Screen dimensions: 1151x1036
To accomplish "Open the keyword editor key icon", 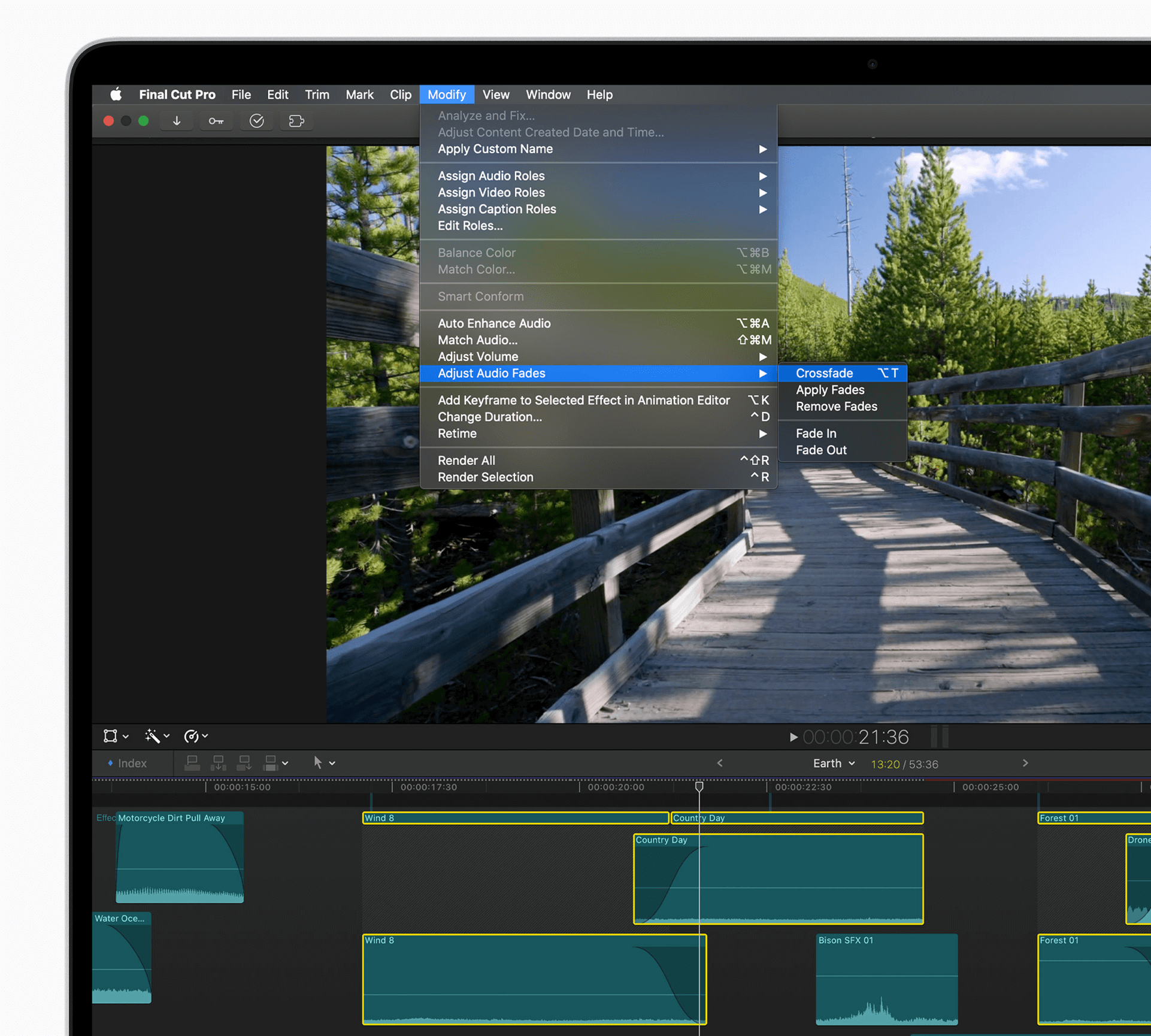I will 216,121.
